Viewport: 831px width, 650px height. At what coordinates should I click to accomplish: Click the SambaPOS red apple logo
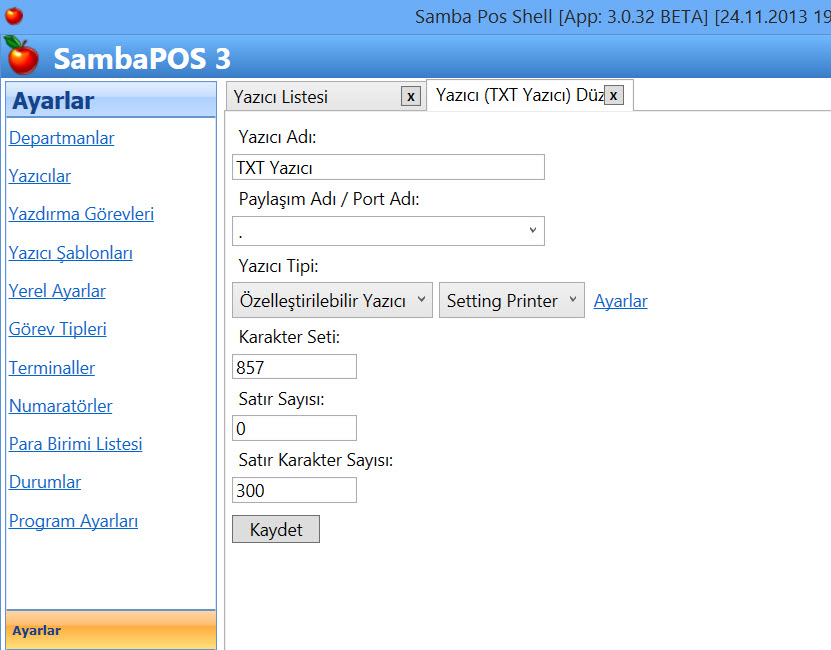click(21, 56)
